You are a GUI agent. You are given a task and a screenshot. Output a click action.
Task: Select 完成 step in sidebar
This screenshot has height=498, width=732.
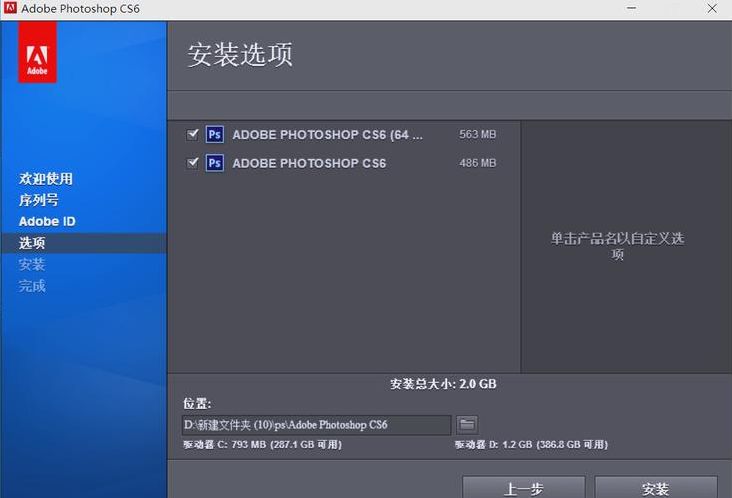[32, 286]
